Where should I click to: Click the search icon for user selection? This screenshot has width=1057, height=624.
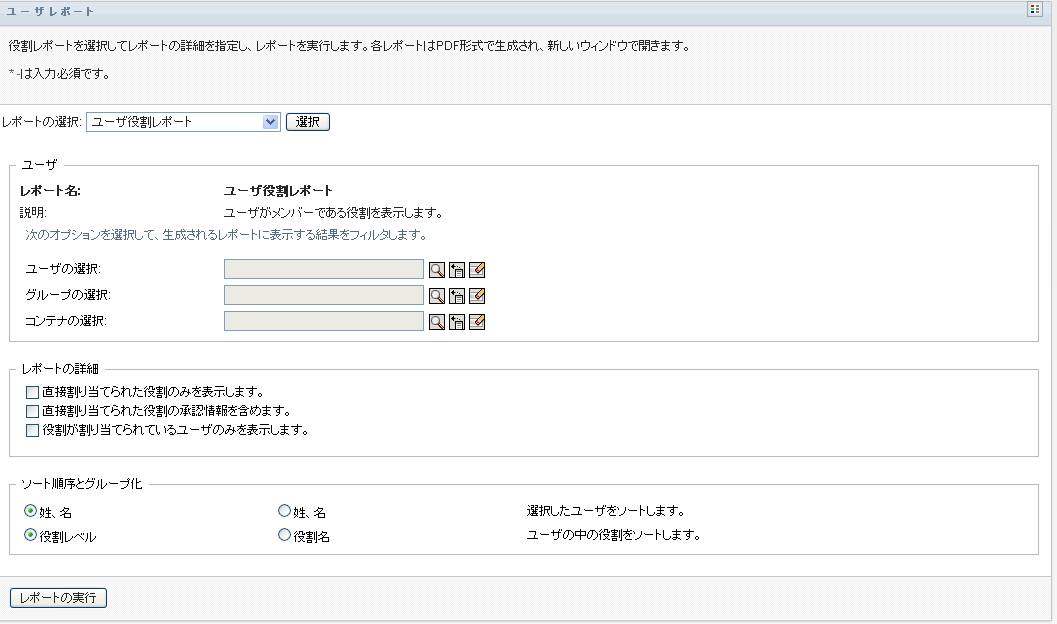click(436, 269)
